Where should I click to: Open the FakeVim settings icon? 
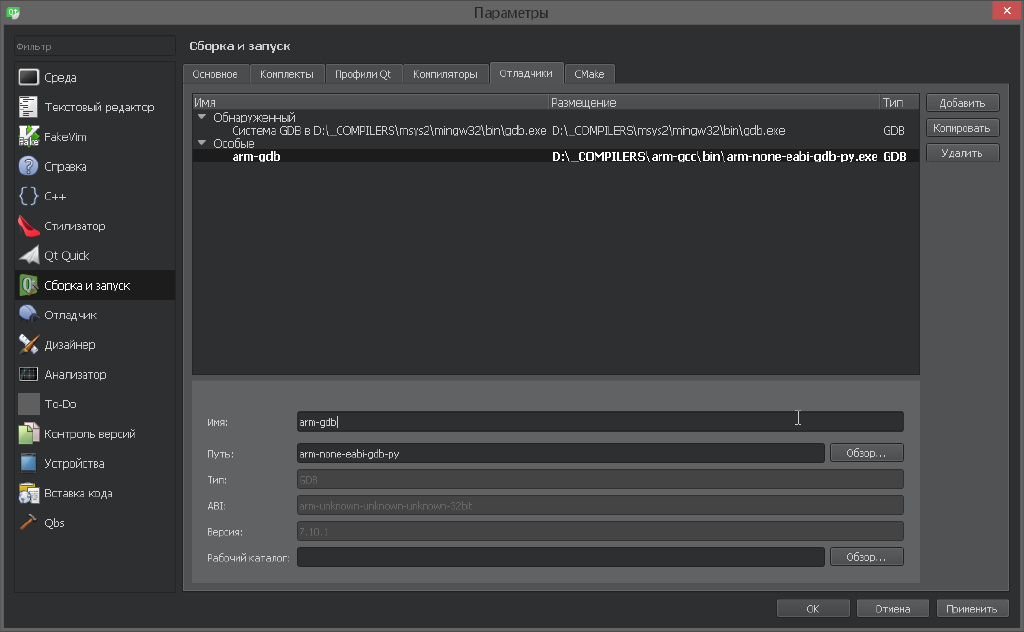tap(28, 137)
